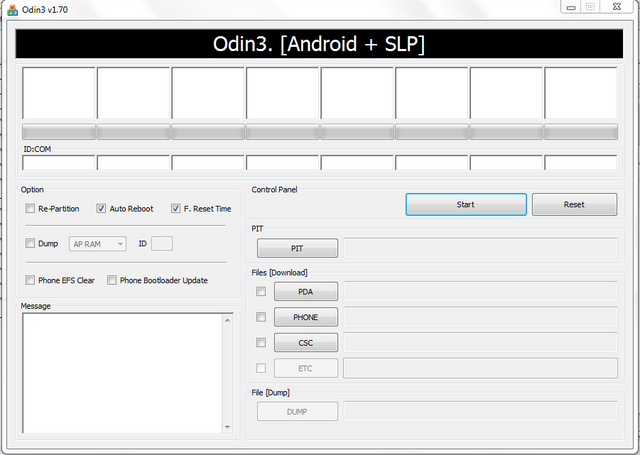
Task: Choose a PDA firmware file
Action: [x=306, y=291]
